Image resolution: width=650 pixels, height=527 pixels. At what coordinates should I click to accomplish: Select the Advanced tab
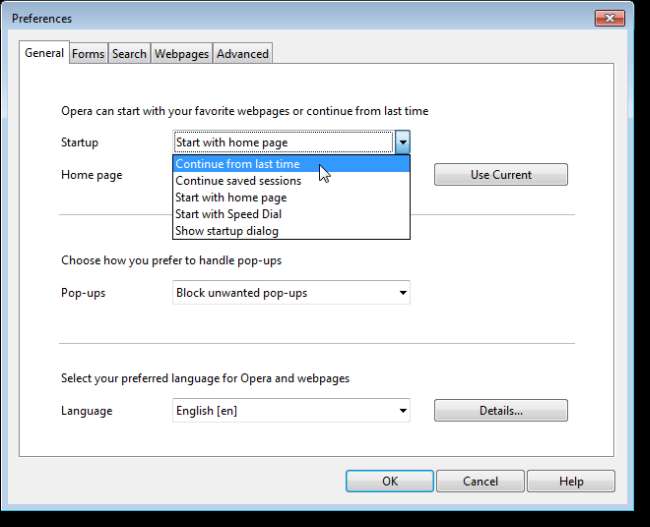coord(243,54)
